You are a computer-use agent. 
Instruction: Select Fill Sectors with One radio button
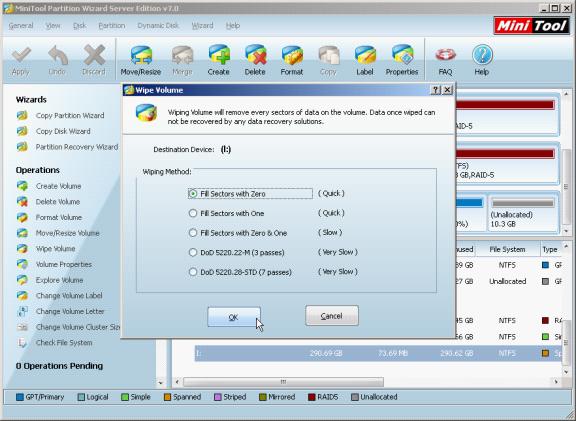[192, 213]
